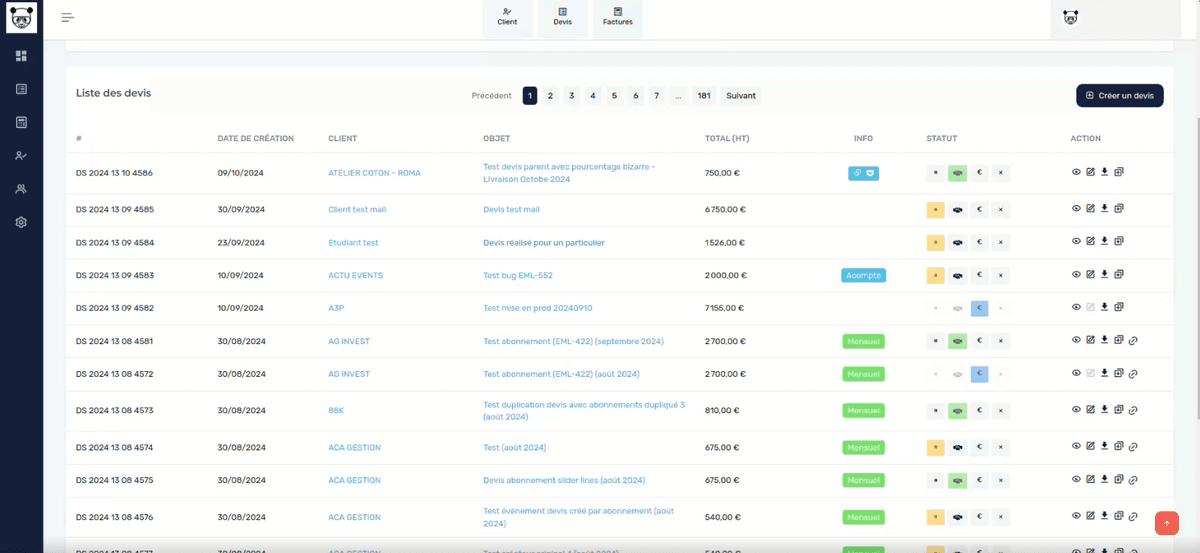
Task: Download quote DS 2024 13 09 4585
Action: pos(1104,209)
